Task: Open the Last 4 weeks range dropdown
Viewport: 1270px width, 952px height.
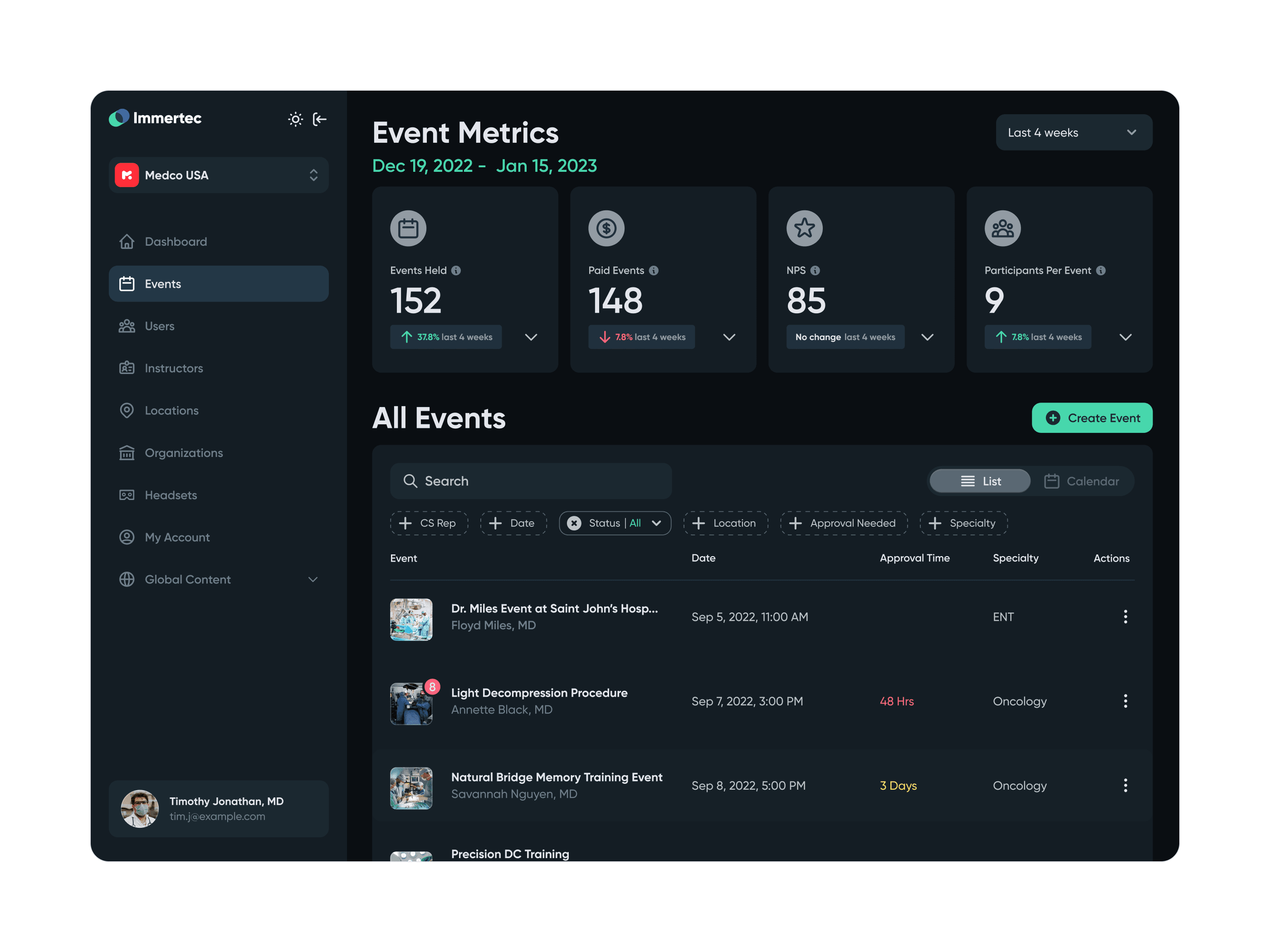Action: (1074, 132)
